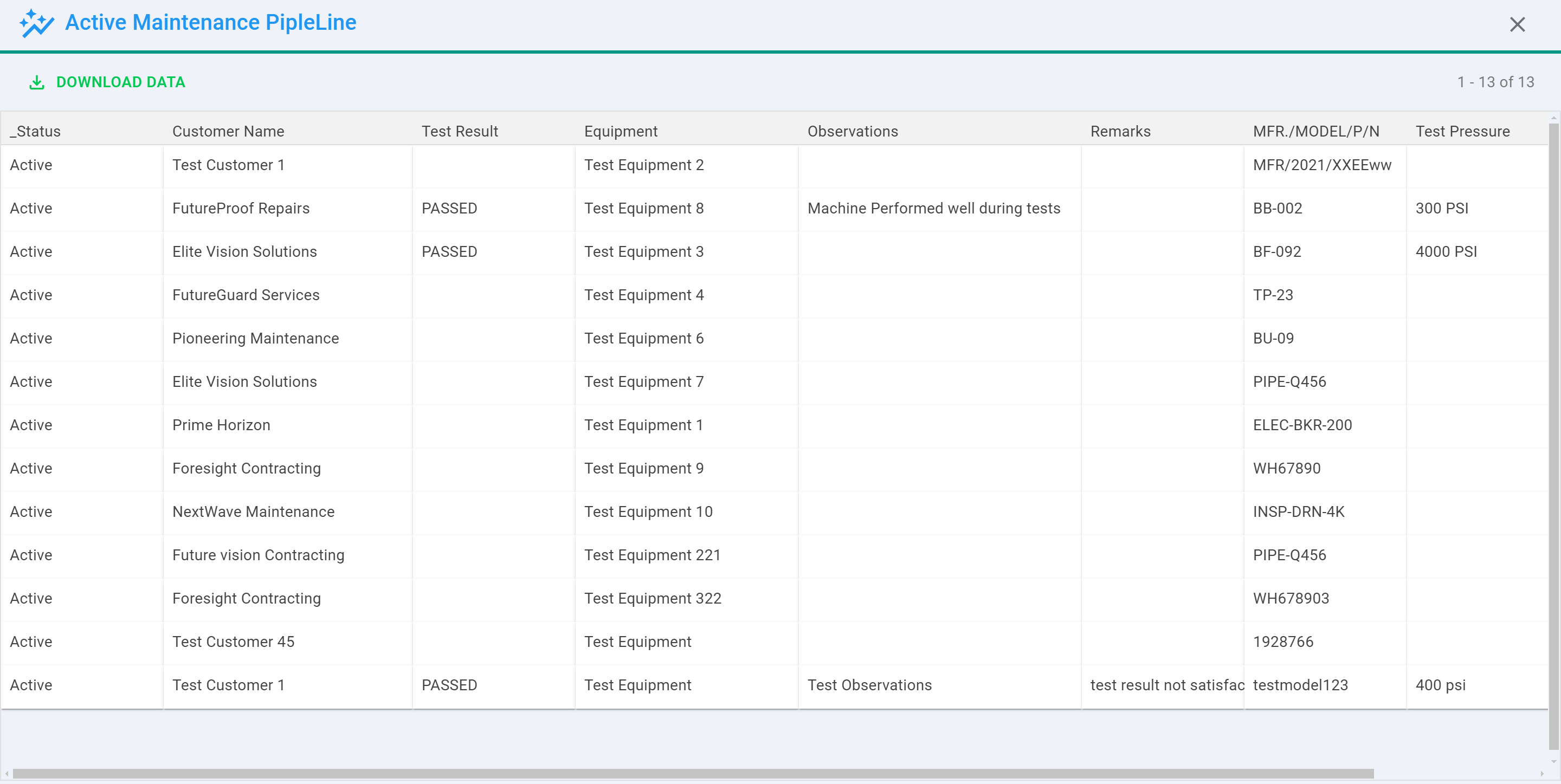Click the 1928766 model cell

click(x=1325, y=642)
